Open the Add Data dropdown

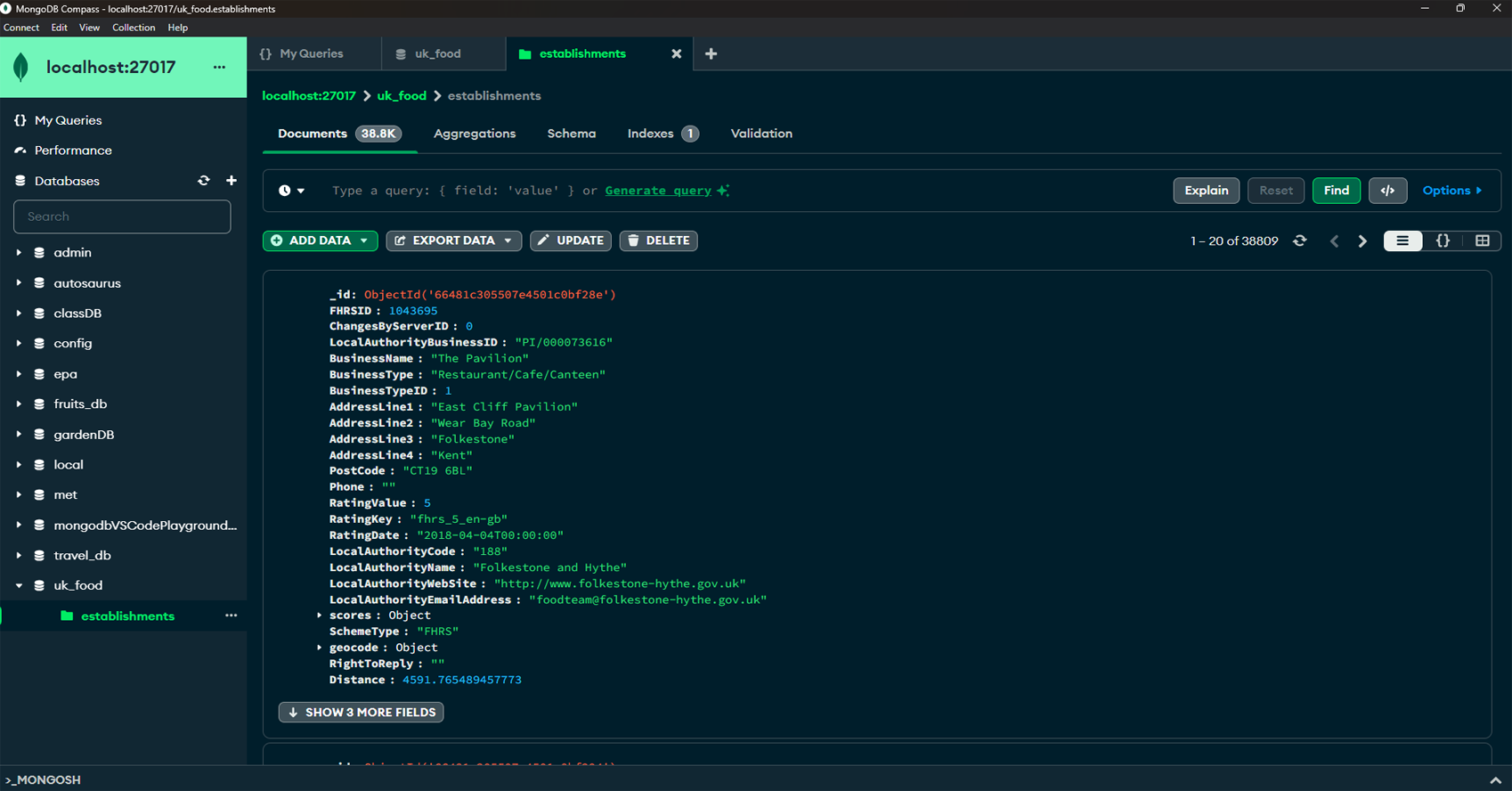click(320, 241)
